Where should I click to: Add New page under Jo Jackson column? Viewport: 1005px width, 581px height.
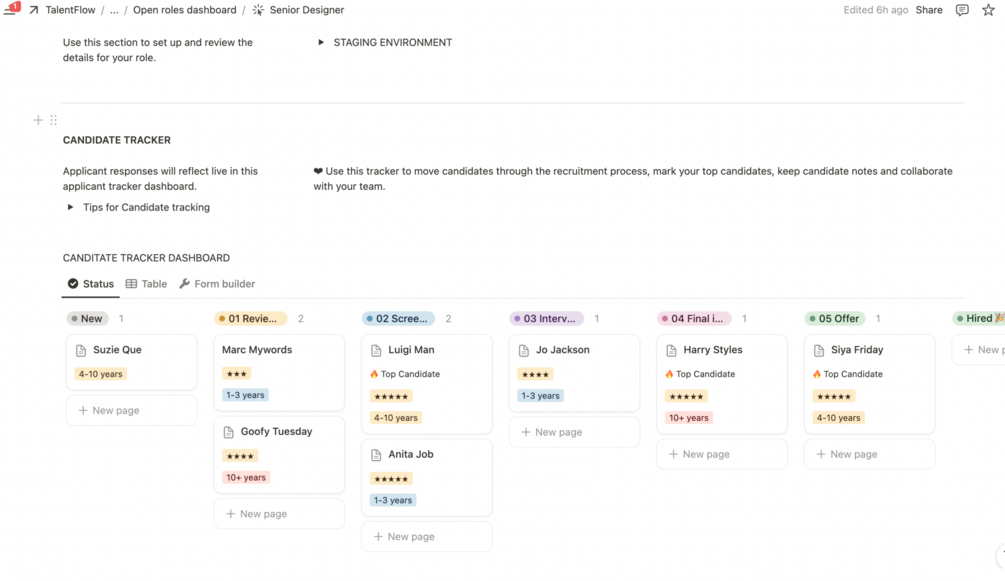coord(558,432)
